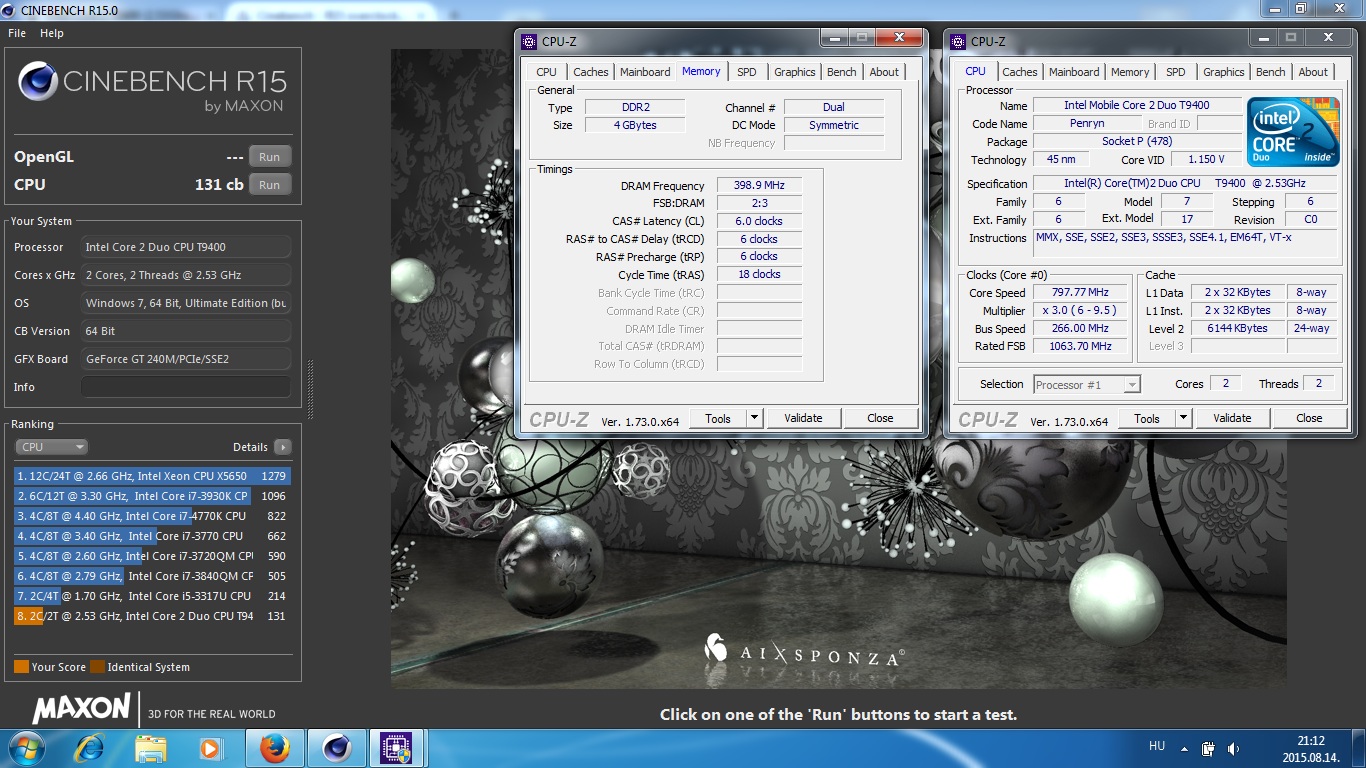1366x768 pixels.
Task: Click the Core Speed value 797.77 MHz
Action: 1081,293
